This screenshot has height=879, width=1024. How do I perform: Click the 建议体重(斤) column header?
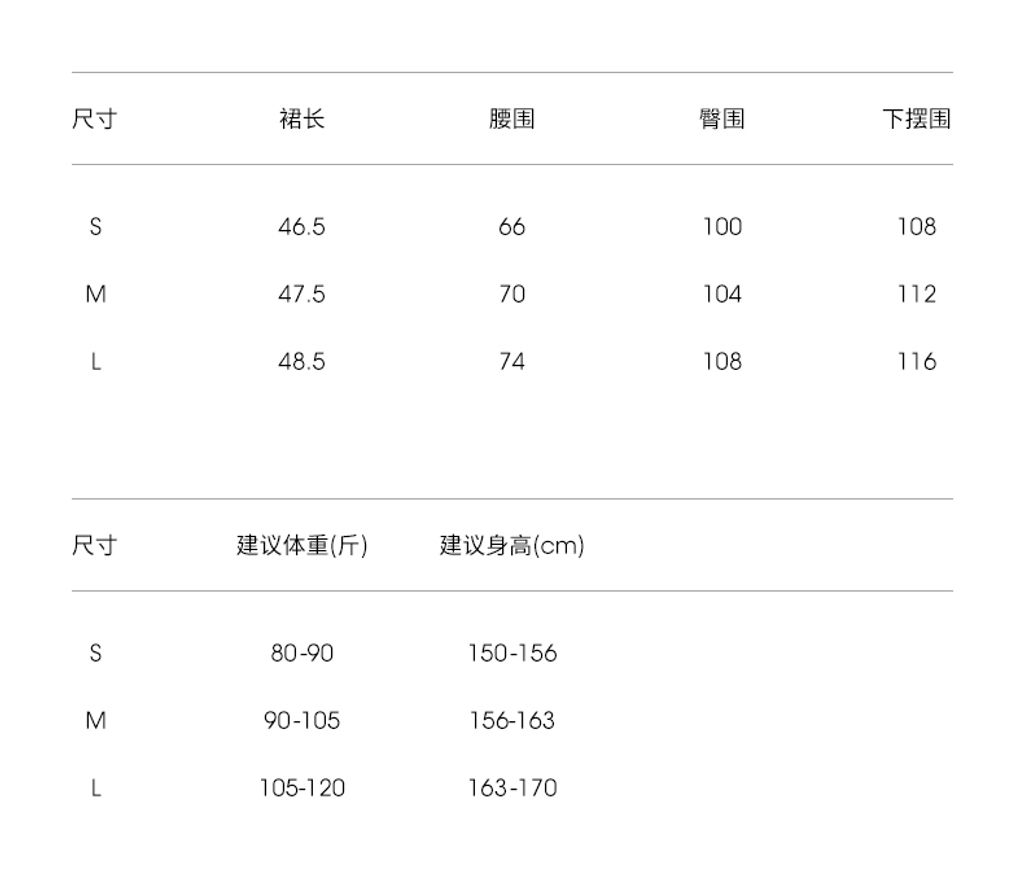(302, 546)
